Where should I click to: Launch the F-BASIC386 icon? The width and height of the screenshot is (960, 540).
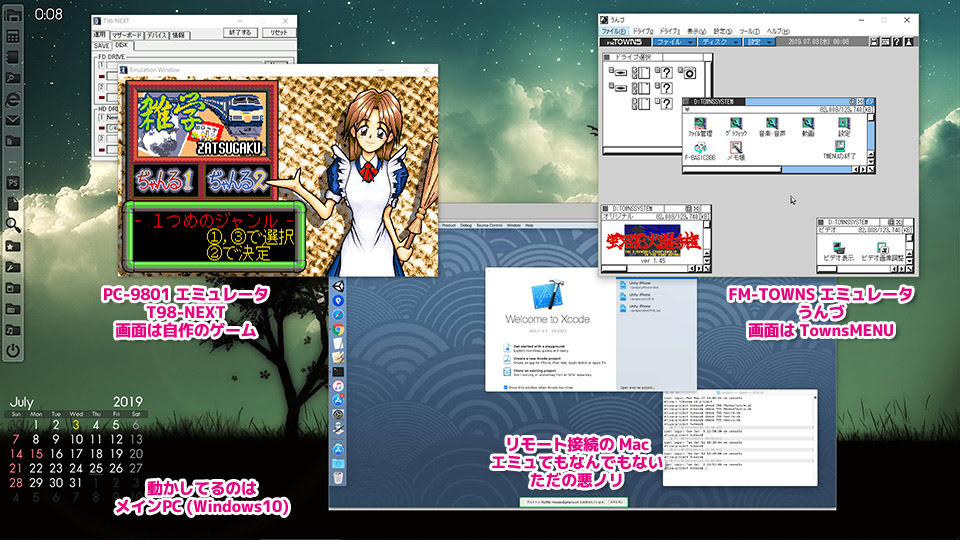point(699,151)
